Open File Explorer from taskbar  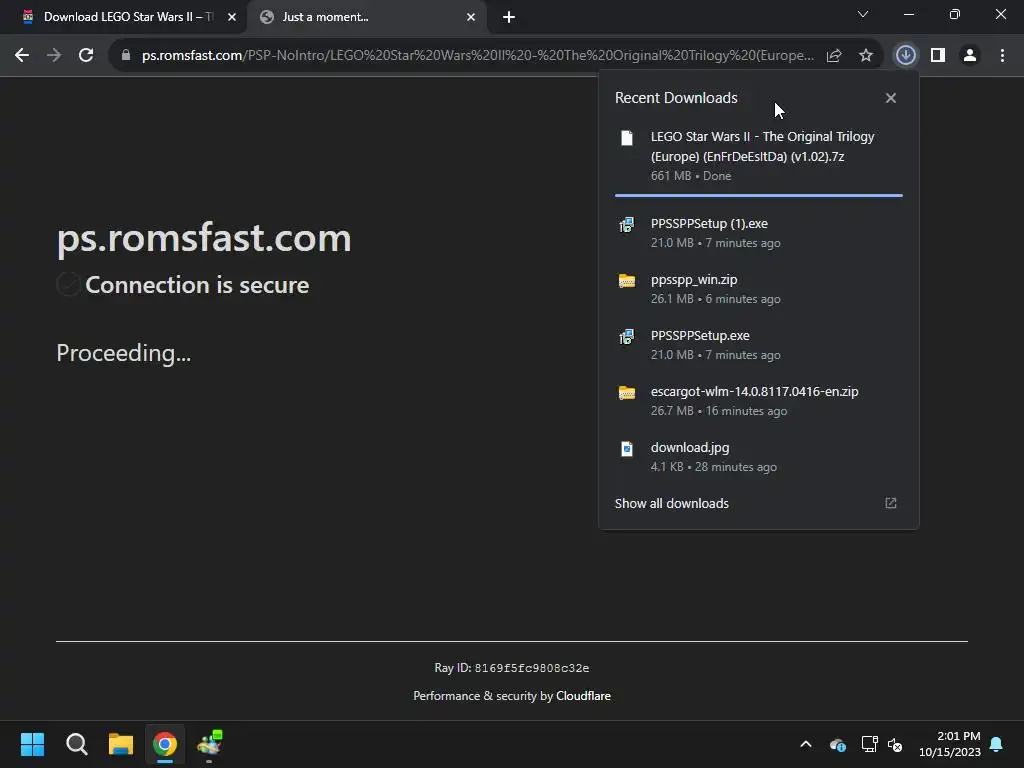(121, 744)
